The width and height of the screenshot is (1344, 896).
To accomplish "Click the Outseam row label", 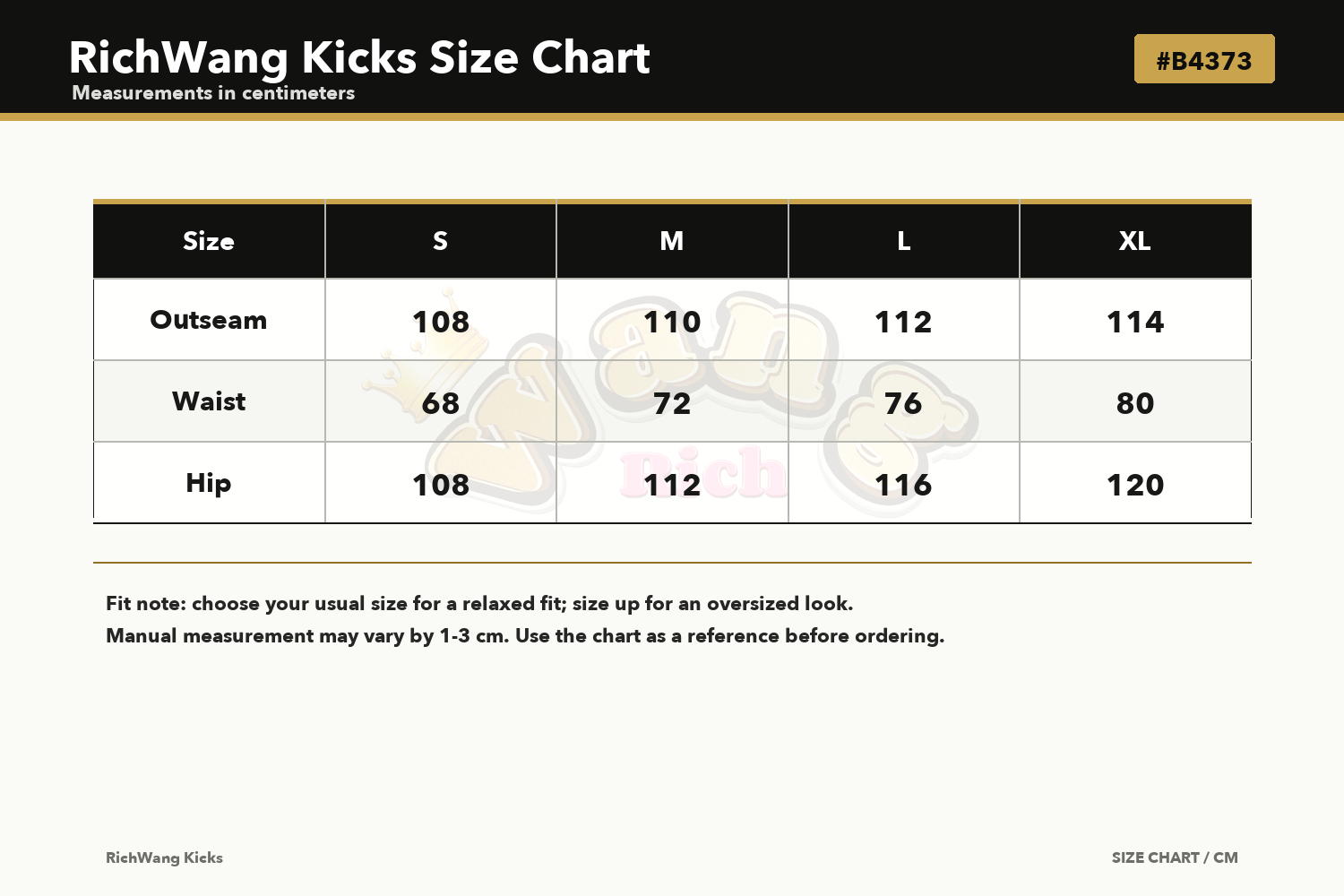I will pyautogui.click(x=209, y=320).
